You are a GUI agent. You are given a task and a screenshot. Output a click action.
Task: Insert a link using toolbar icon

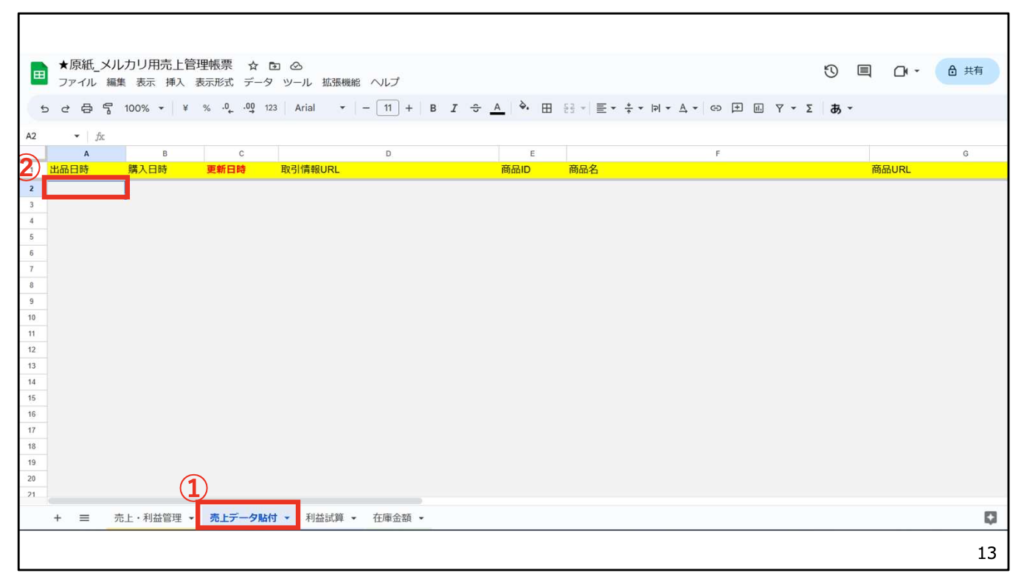tap(715, 108)
